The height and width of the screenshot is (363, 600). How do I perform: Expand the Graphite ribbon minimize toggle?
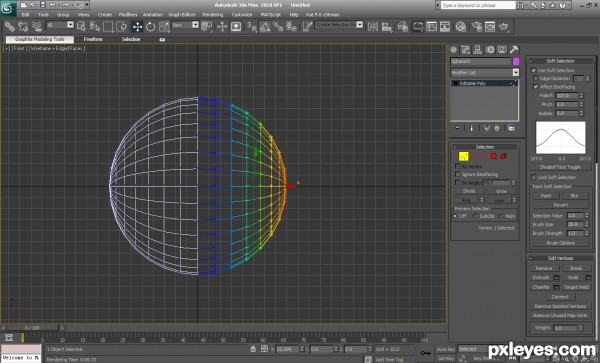pyautogui.click(x=162, y=39)
